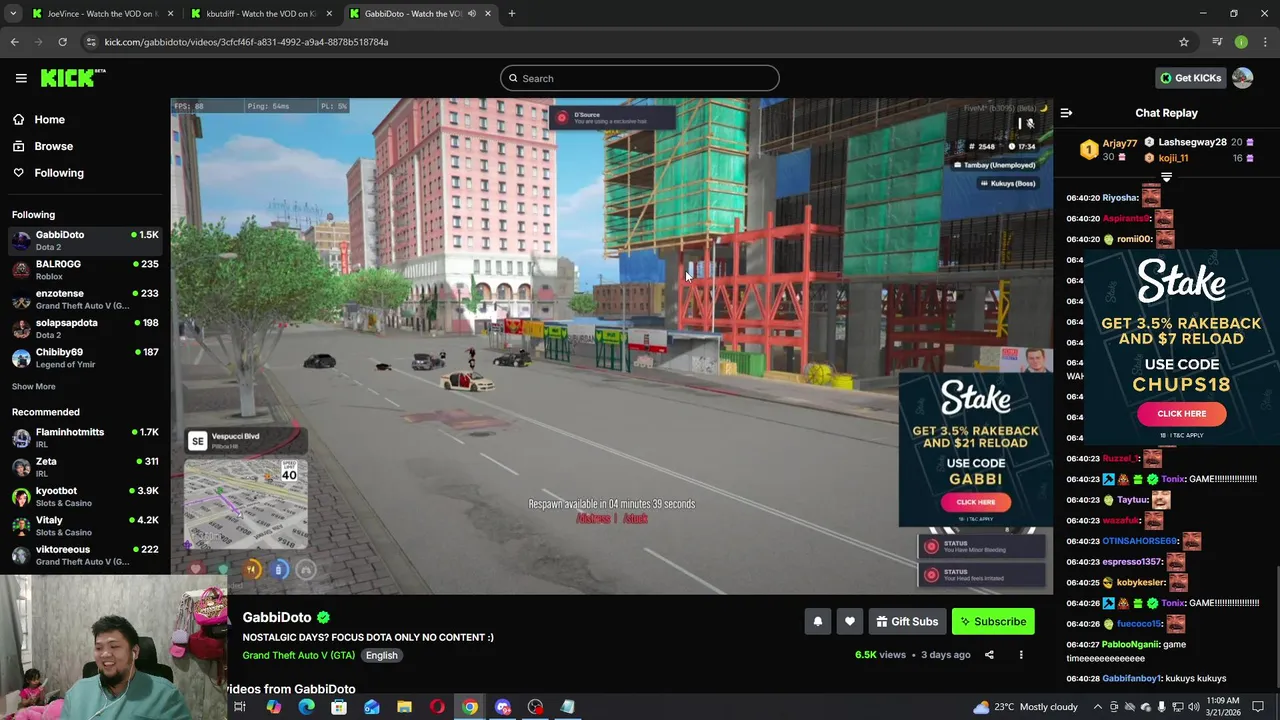Image resolution: width=1280 pixels, height=720 pixels.
Task: Open enzotense channel in sidebar
Action: pyautogui.click(x=85, y=299)
